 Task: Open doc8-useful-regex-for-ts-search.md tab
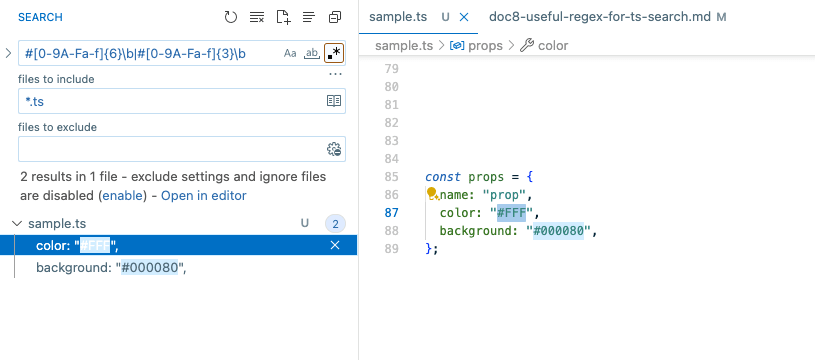(599, 17)
